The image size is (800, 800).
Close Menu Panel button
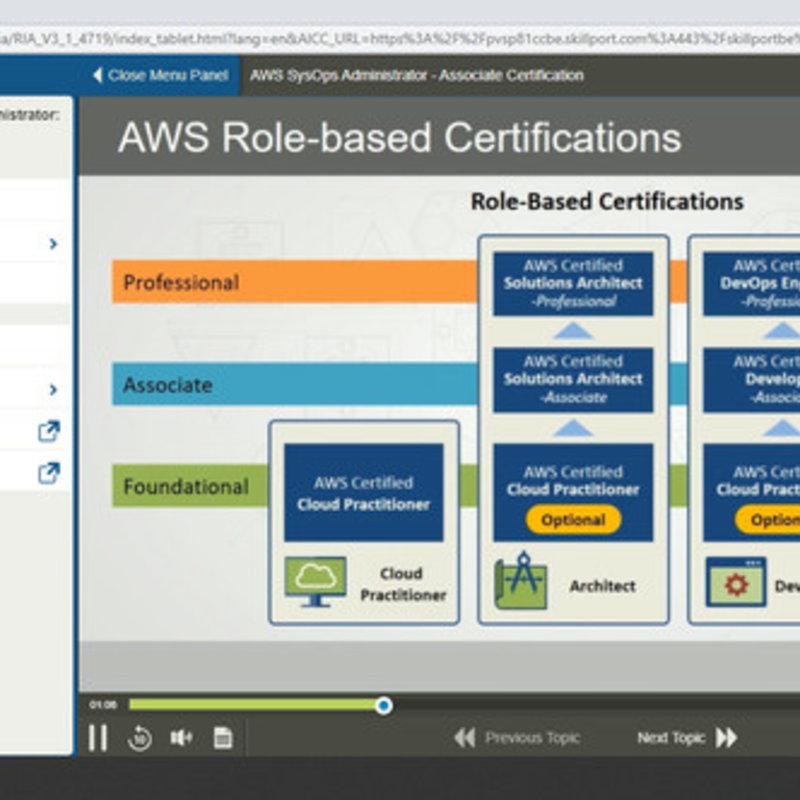[160, 76]
